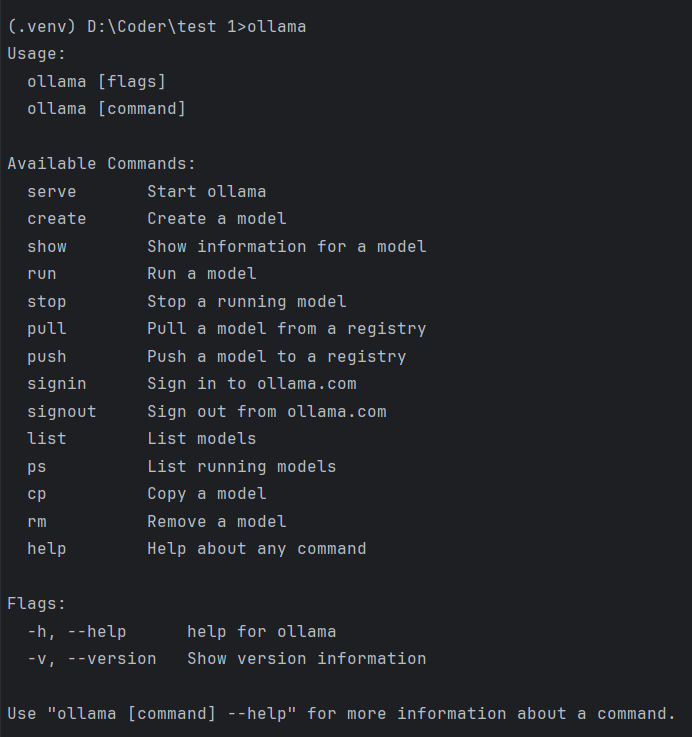Click the 'signout' command name
This screenshot has height=737, width=692.
point(61,411)
